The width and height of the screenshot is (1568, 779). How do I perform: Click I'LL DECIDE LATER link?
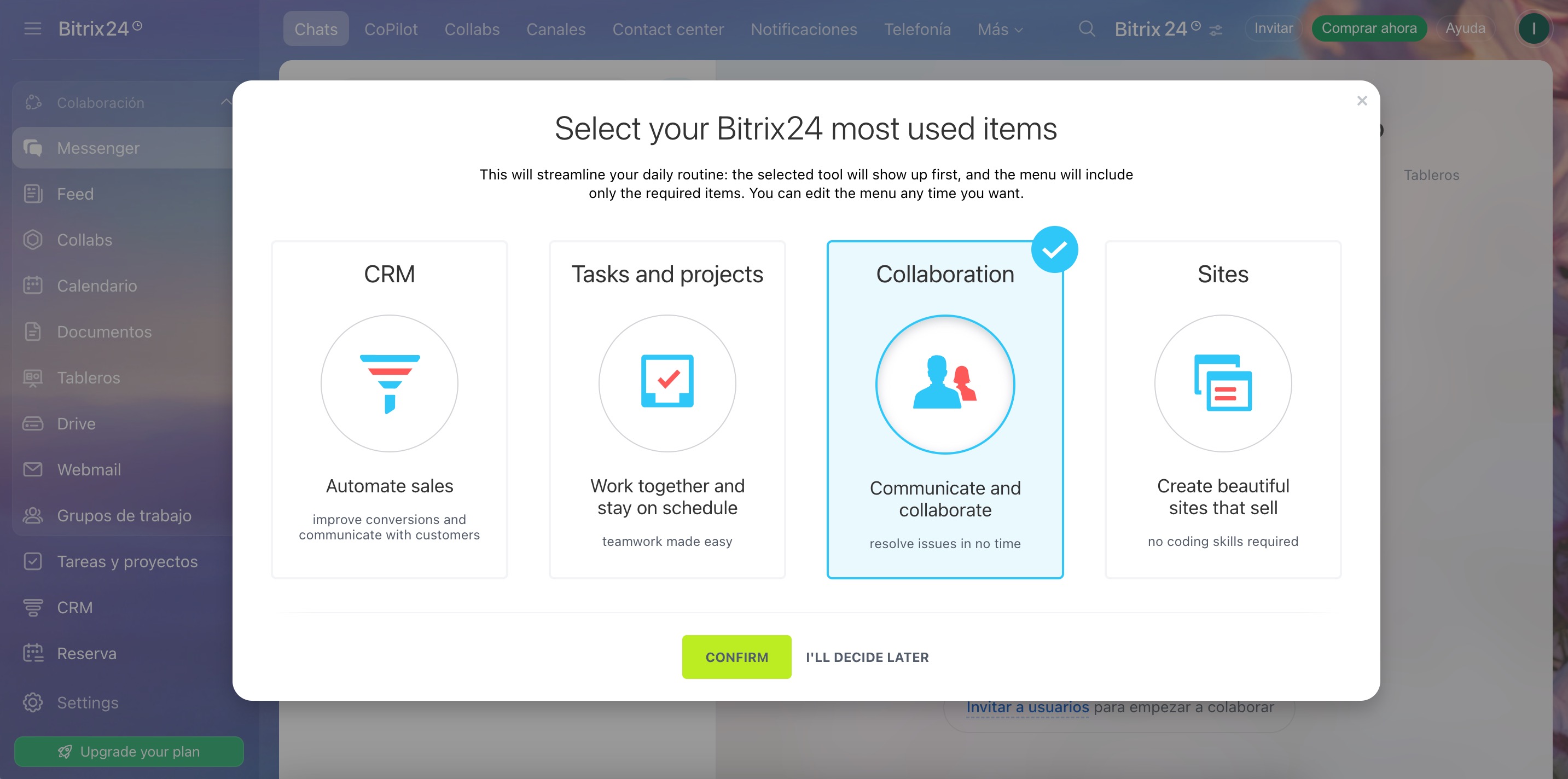click(x=867, y=658)
